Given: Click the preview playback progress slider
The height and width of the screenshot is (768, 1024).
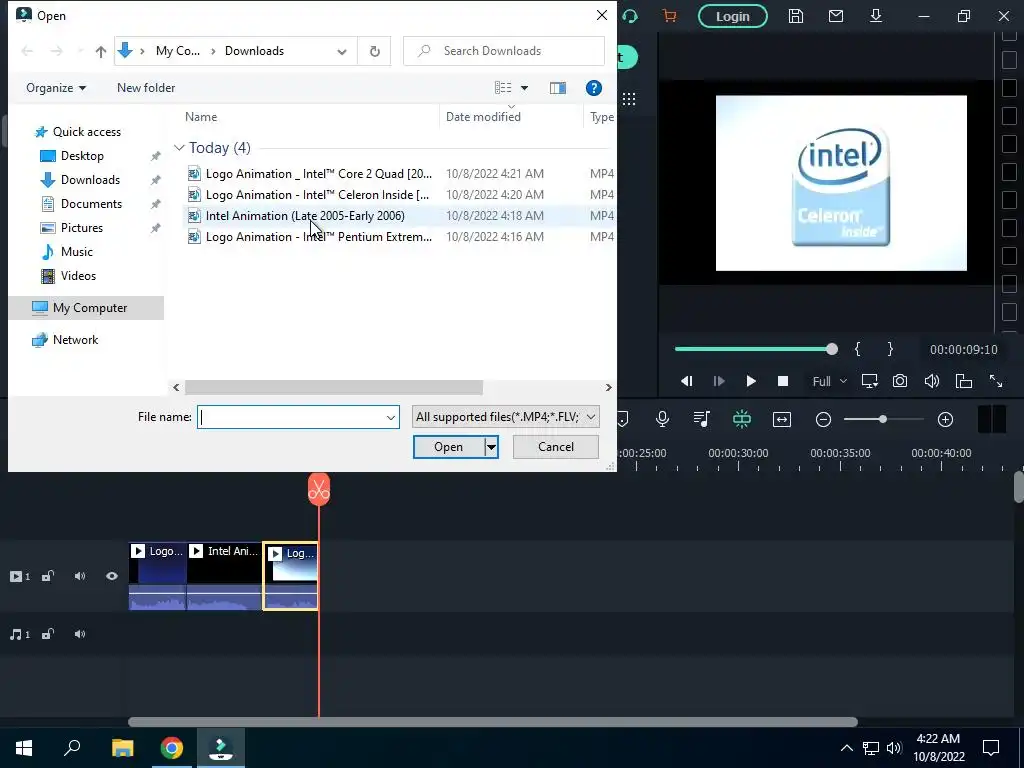Looking at the screenshot, I should 756,349.
